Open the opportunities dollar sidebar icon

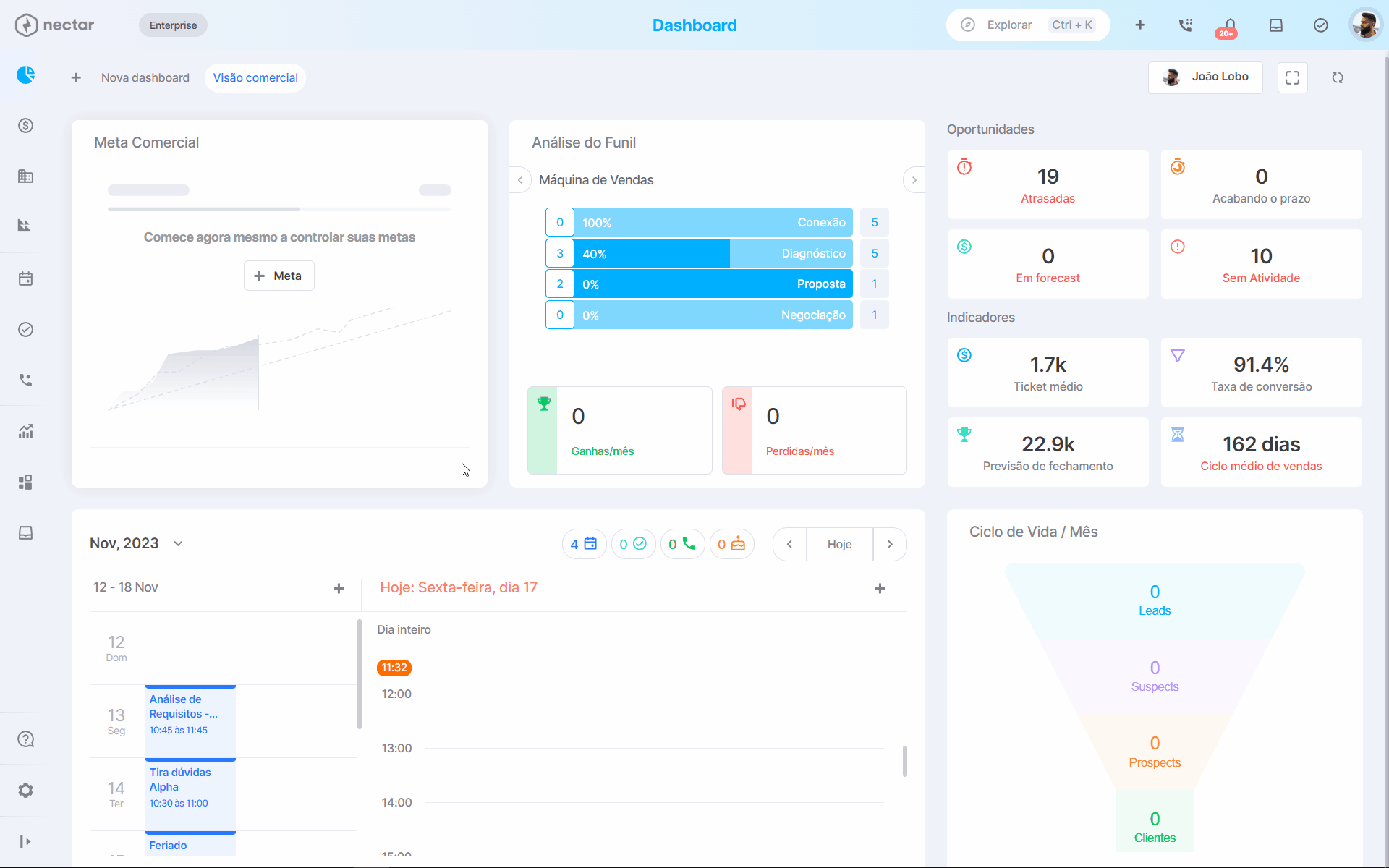tap(26, 126)
